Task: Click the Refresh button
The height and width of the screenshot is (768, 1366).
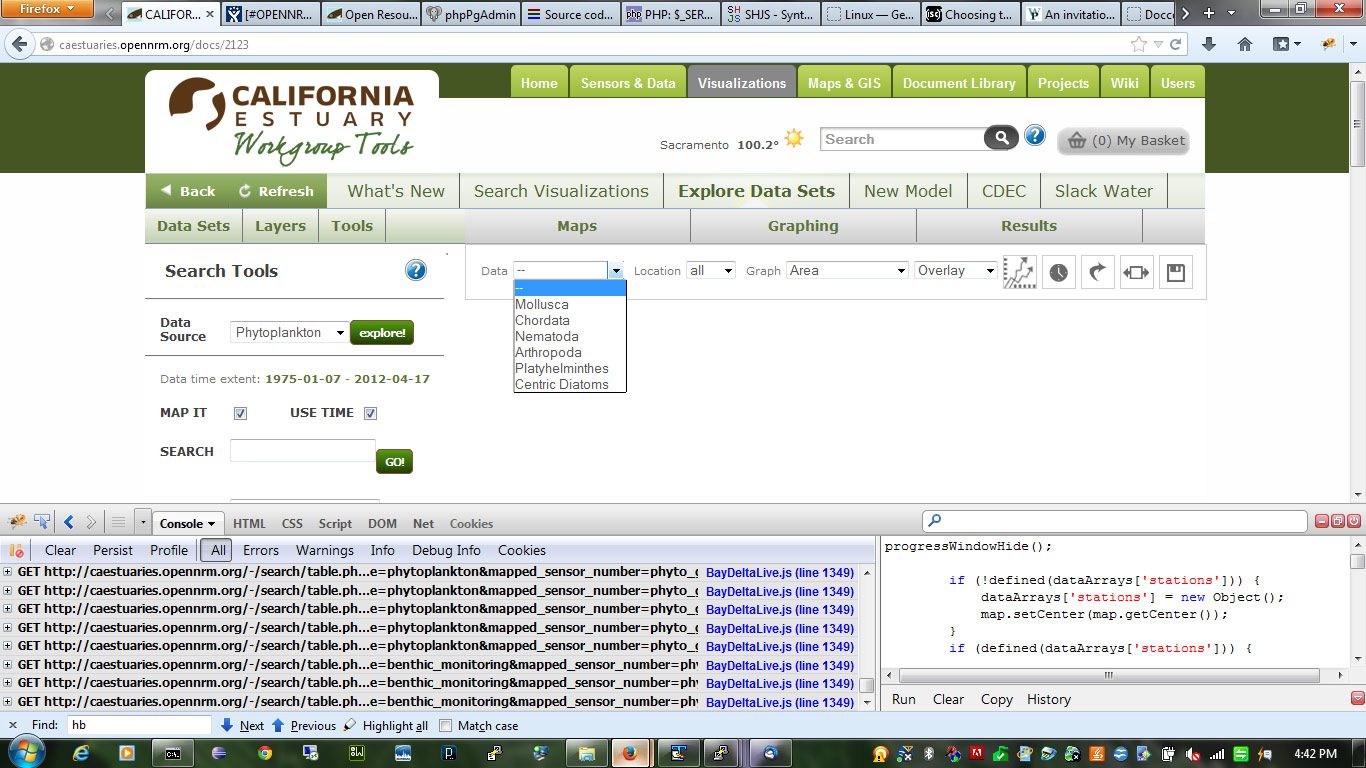Action: coord(276,191)
